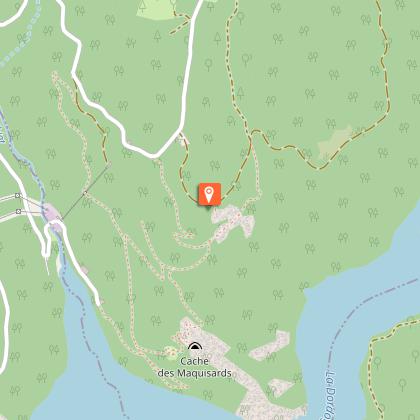Select the upper power tower square symbol
The width and height of the screenshot is (420, 420).
click(x=17, y=196)
